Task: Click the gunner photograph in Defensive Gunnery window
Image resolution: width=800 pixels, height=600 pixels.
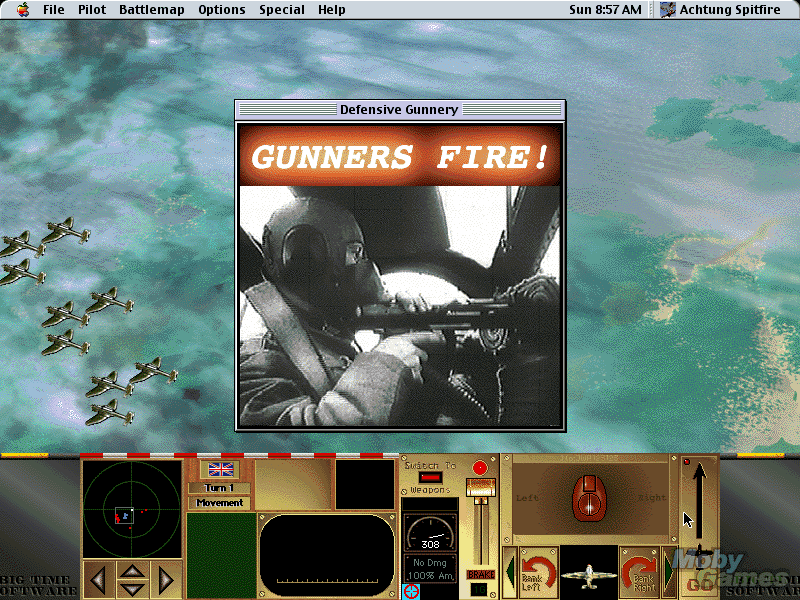Action: [400, 306]
